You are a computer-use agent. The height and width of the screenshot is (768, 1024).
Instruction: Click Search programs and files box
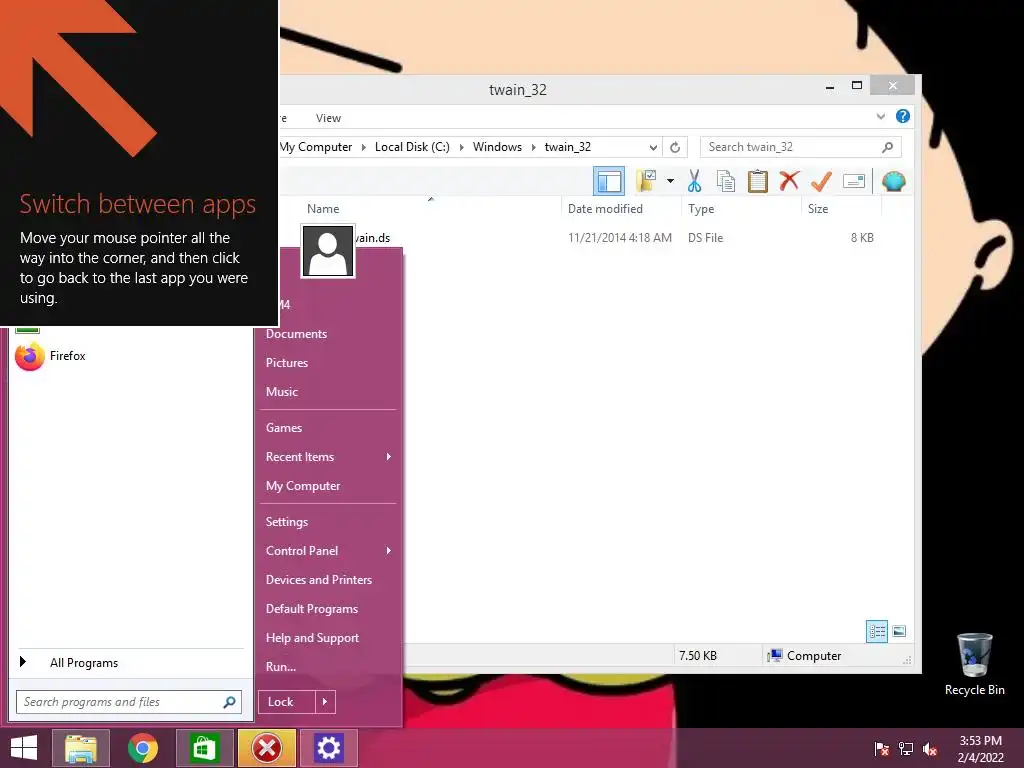129,702
